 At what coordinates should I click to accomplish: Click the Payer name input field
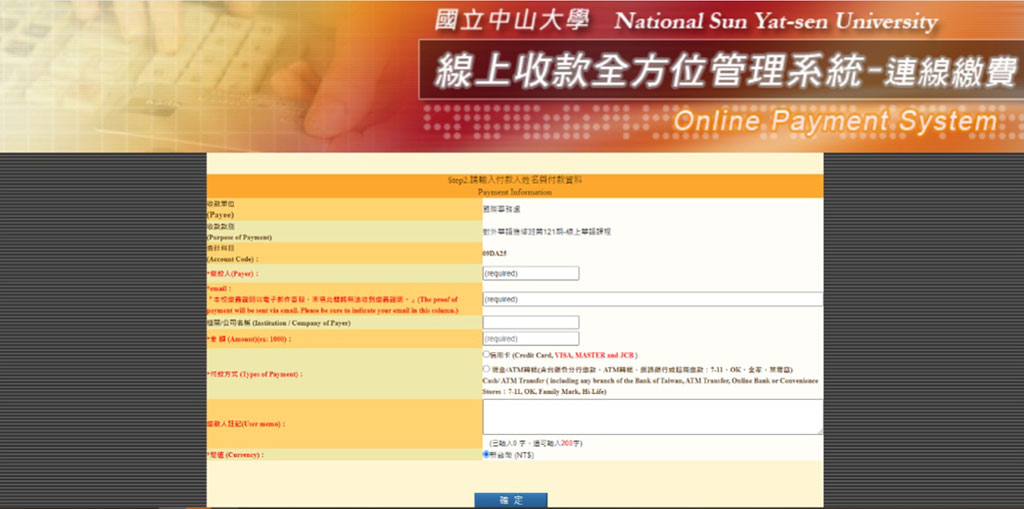point(530,273)
